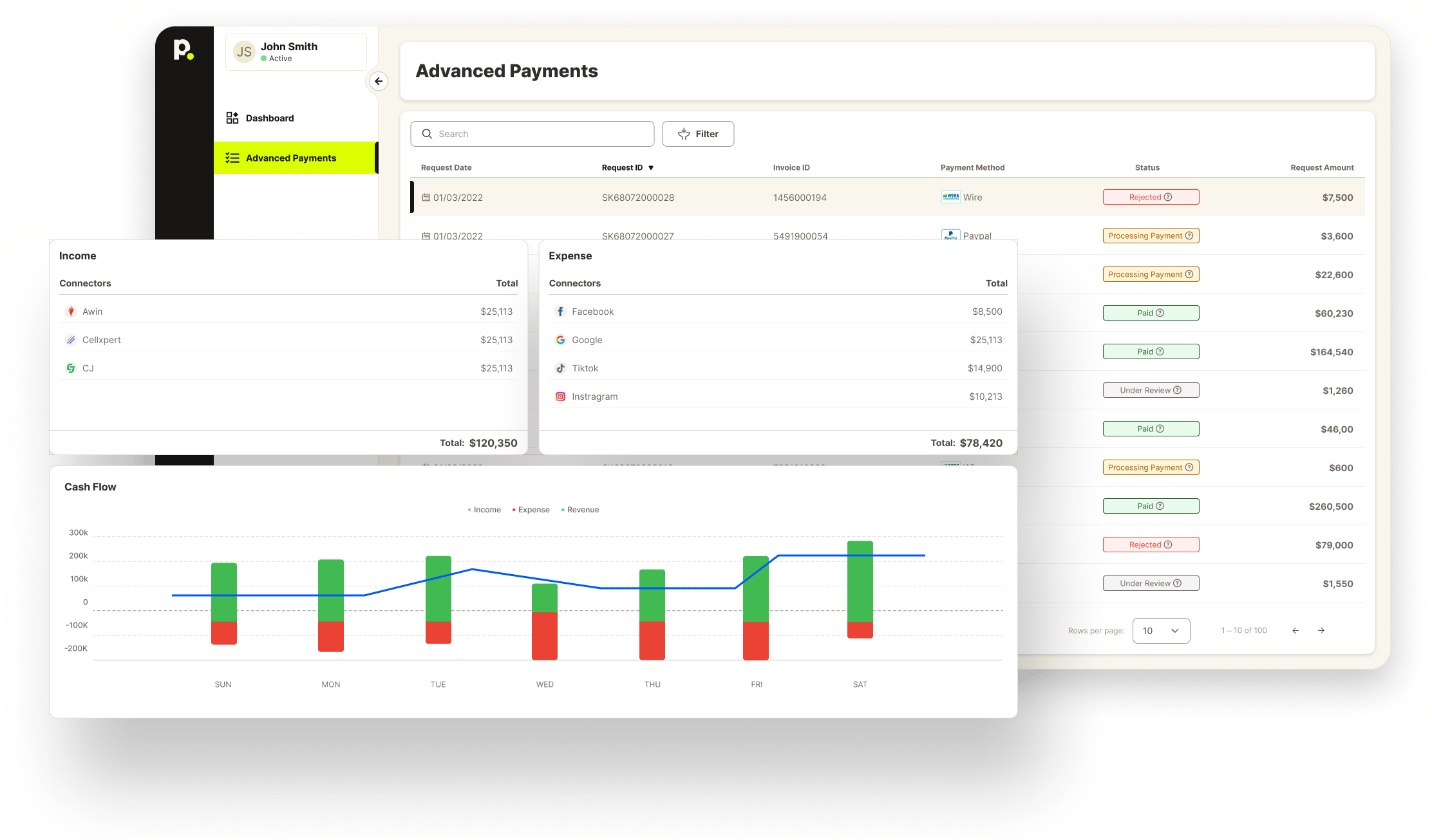1432x840 pixels.
Task: Click the Tiktok icon in Expense panel
Action: (x=560, y=368)
